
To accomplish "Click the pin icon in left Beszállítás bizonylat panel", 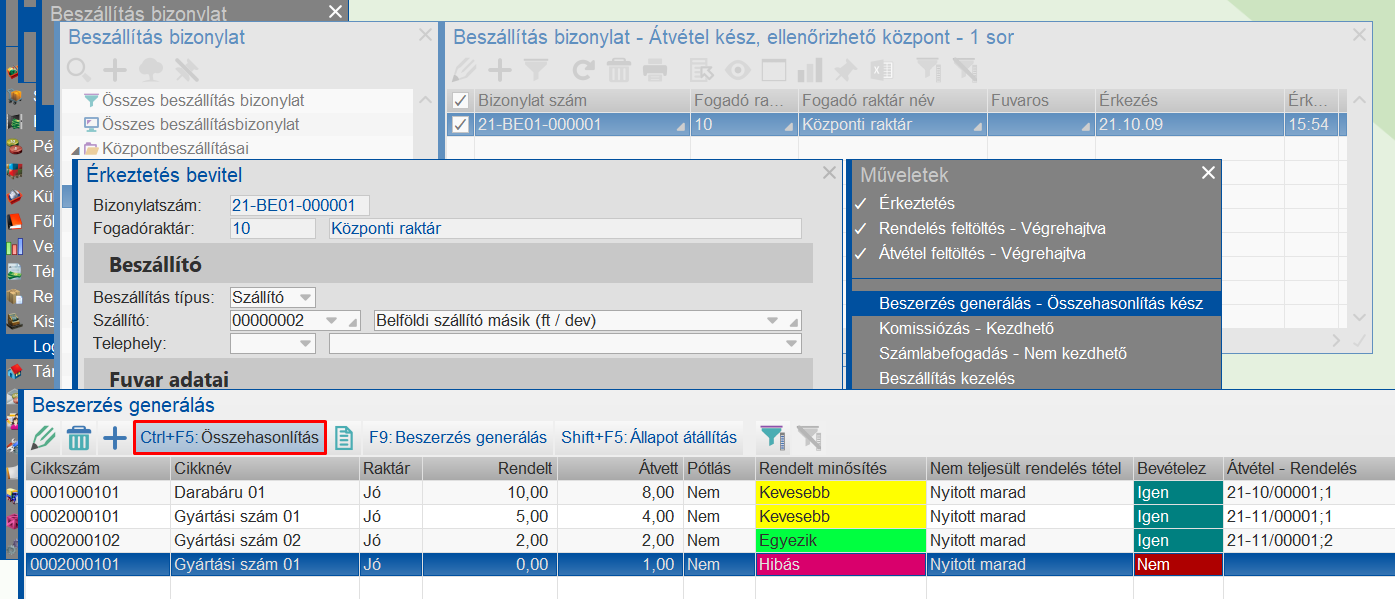I will [187, 70].
